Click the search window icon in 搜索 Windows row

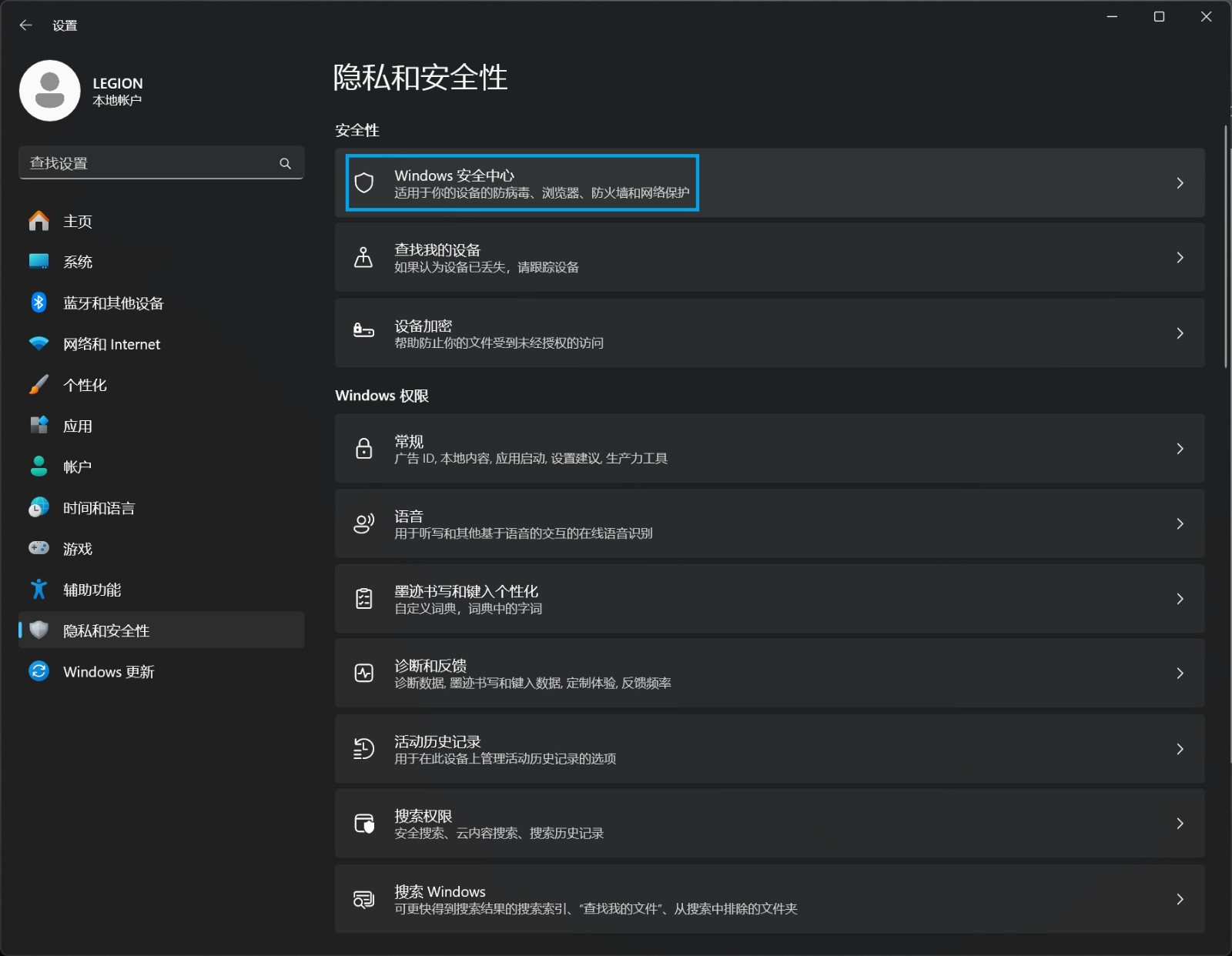click(x=363, y=898)
